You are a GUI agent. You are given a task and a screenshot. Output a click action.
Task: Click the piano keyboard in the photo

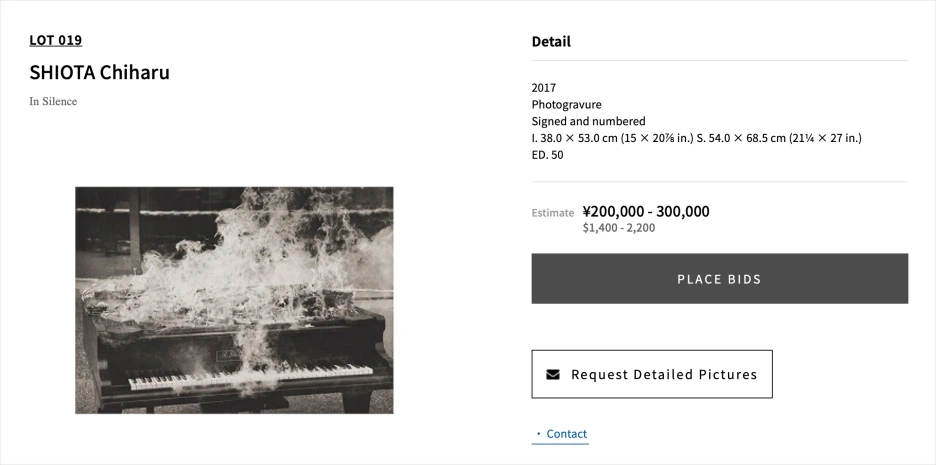tap(250, 376)
